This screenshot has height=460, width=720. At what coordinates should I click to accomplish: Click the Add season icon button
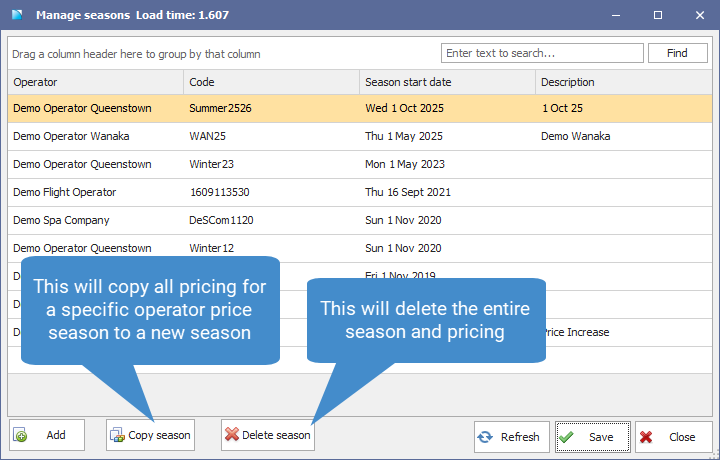[20, 435]
